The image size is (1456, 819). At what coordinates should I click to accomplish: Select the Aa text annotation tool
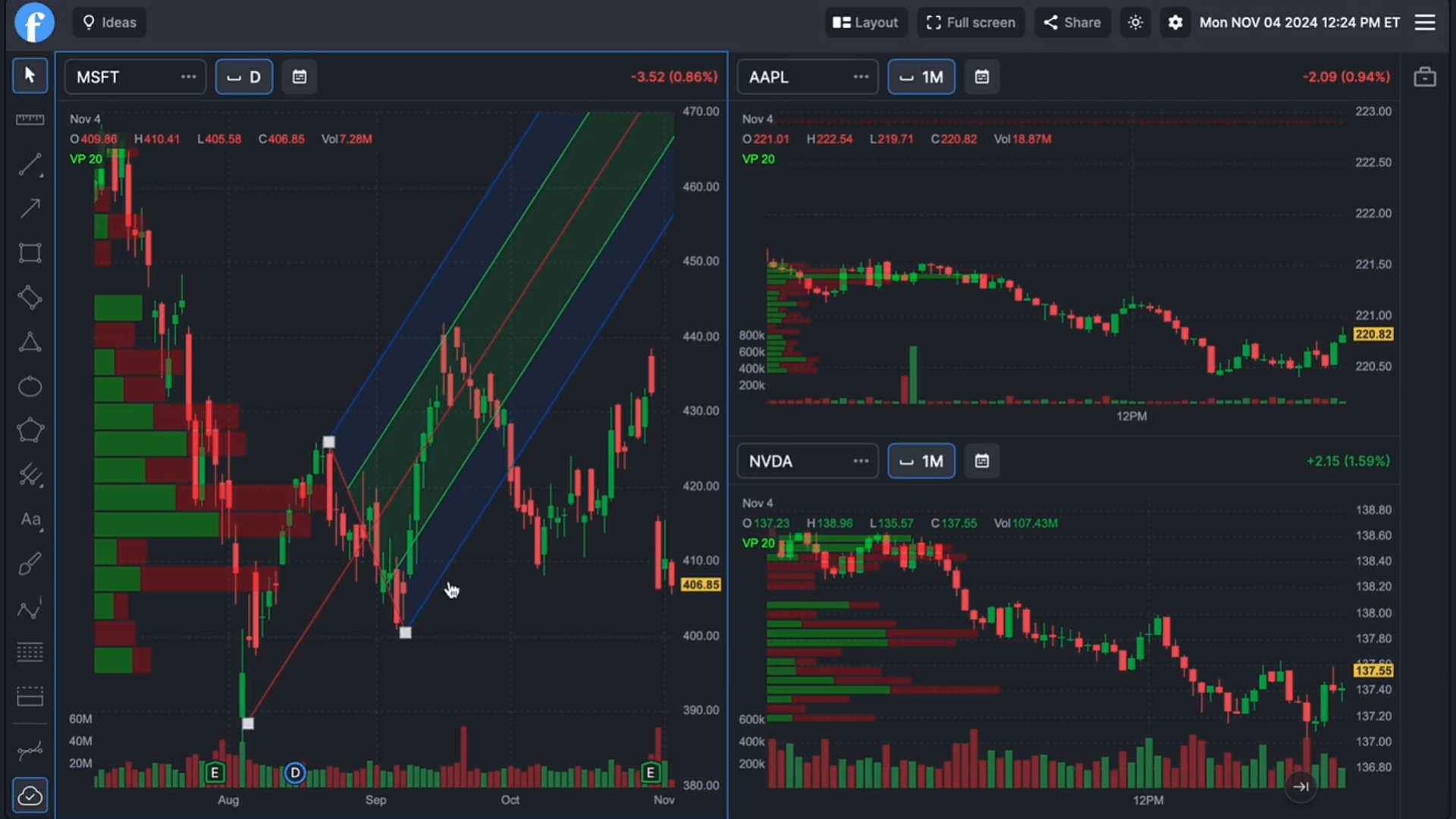coord(30,520)
